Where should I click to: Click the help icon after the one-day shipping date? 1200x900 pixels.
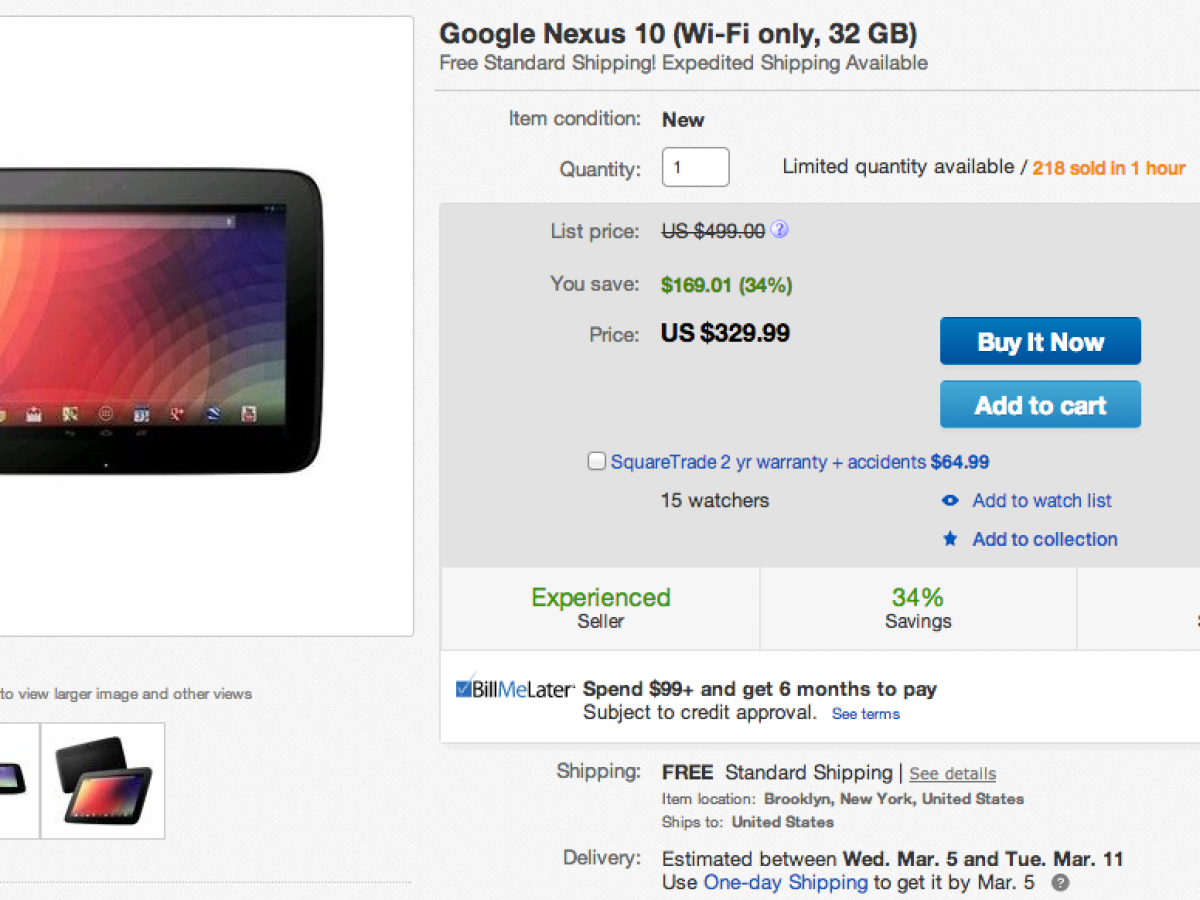click(1060, 883)
